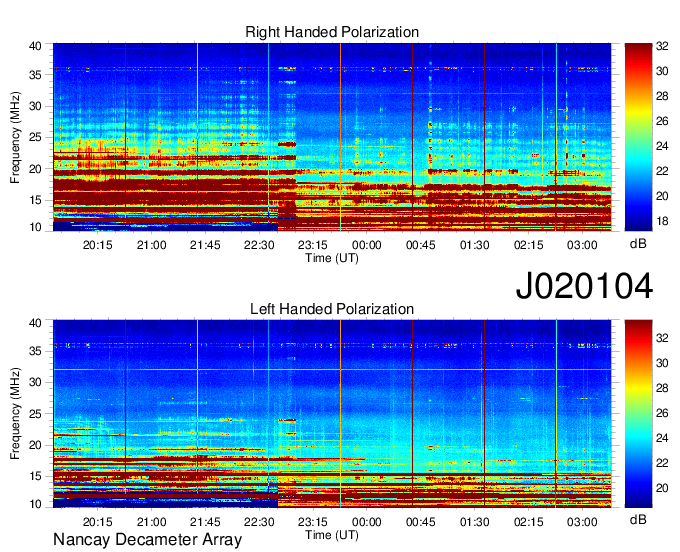Click the 30 MHz tick on Left Handed plot

pyautogui.click(x=35, y=383)
